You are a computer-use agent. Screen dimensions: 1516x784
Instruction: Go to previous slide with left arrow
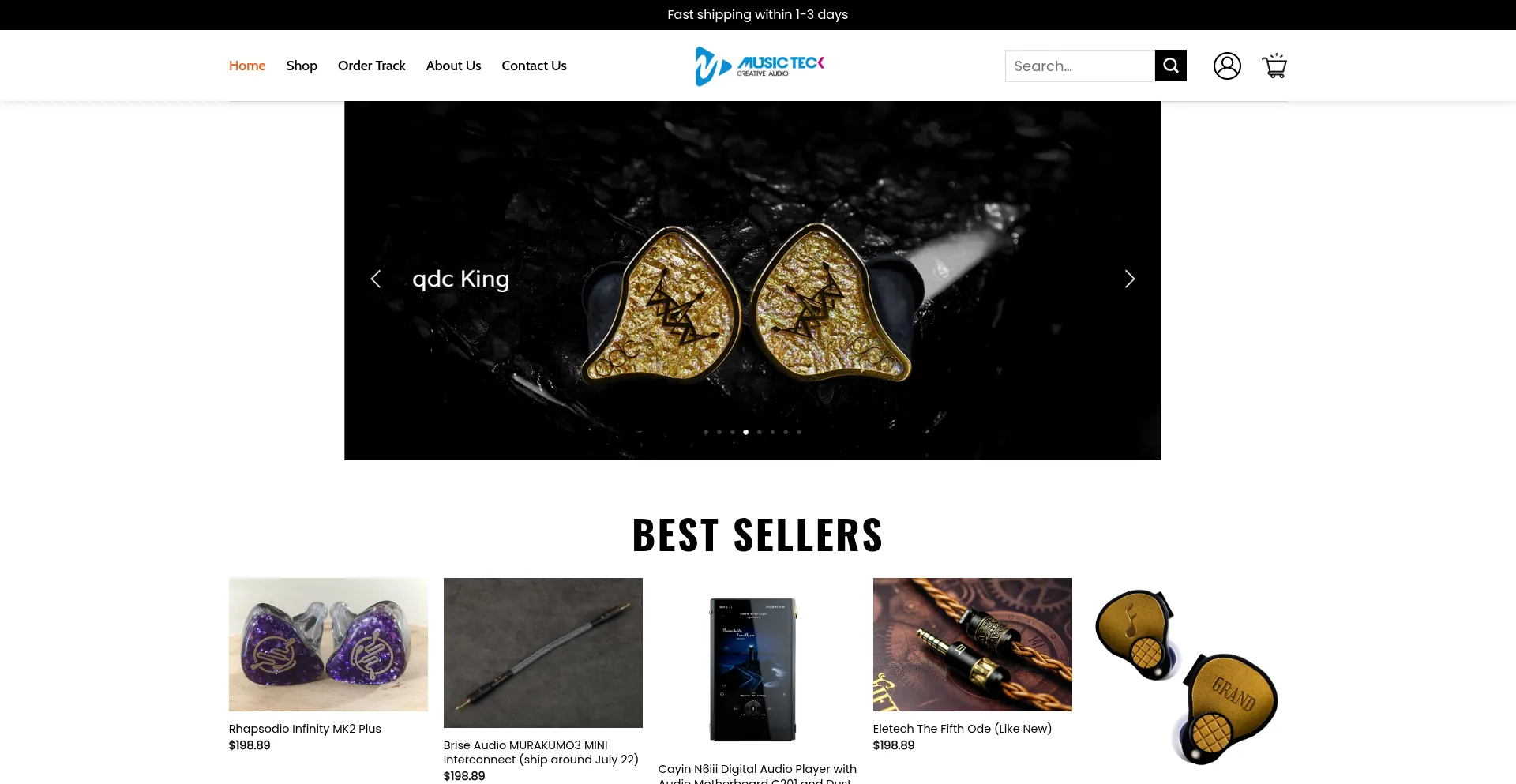(376, 279)
